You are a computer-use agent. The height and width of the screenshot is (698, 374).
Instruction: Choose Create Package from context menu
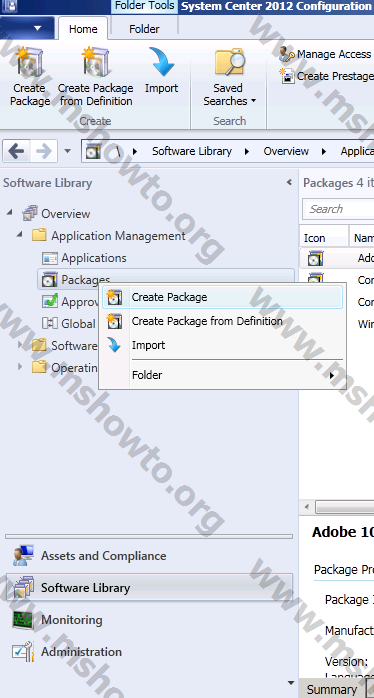222,297
